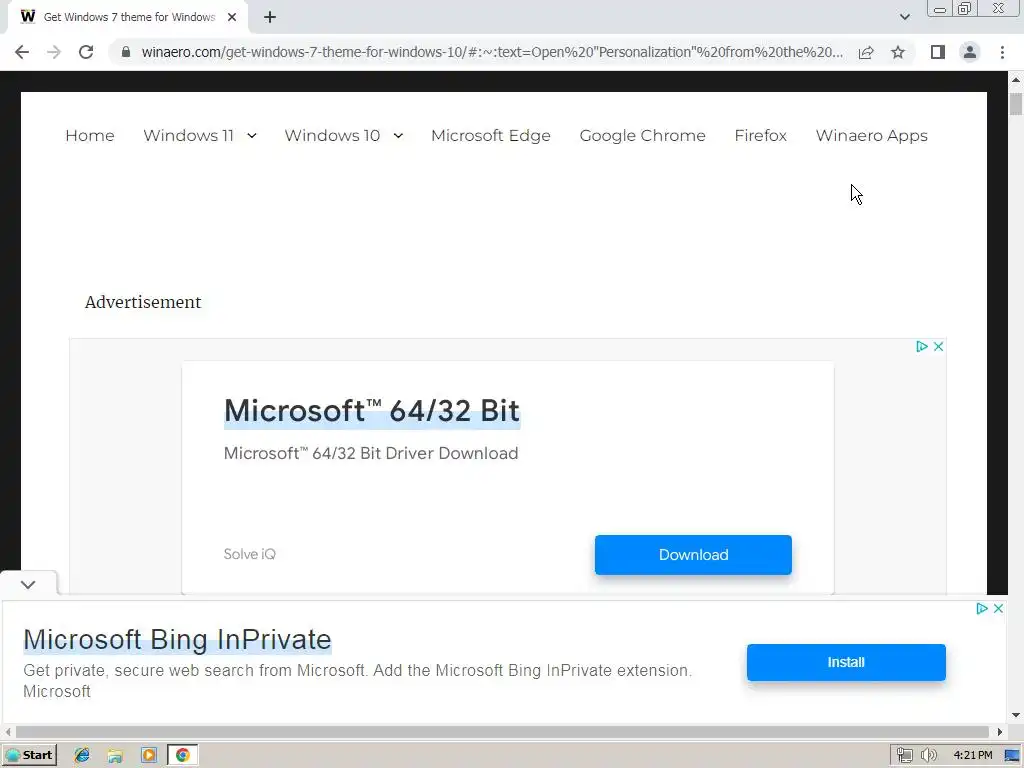View site security lock info

coord(126,52)
